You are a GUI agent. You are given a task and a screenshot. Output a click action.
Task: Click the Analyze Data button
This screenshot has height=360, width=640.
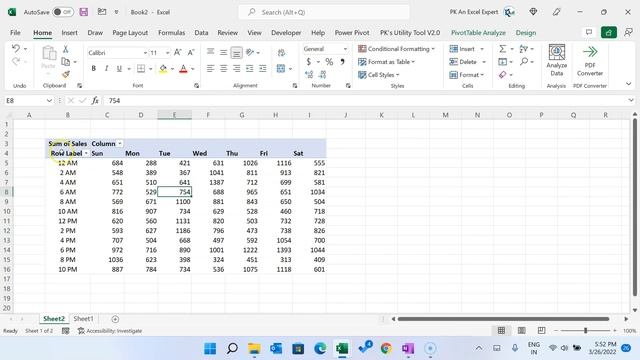tap(557, 60)
